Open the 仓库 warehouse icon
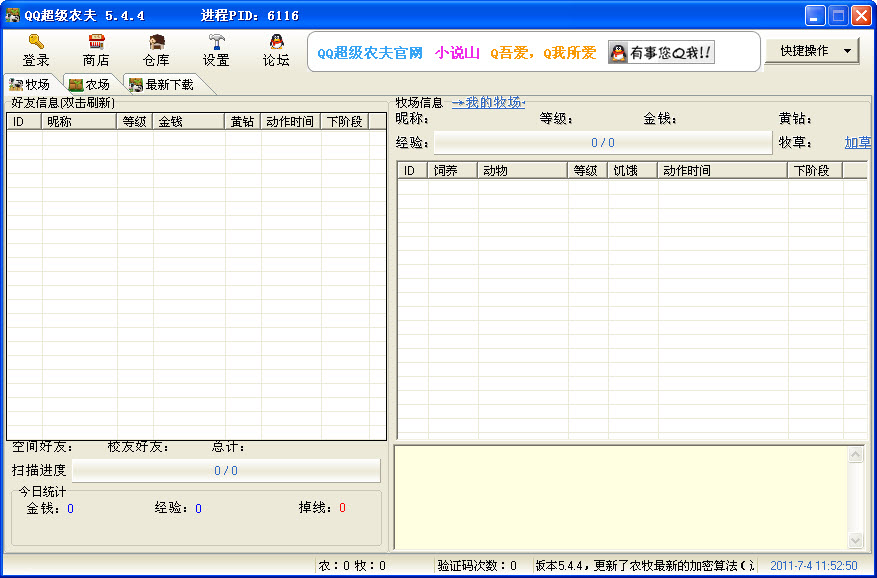This screenshot has height=578, width=877. pos(156,42)
